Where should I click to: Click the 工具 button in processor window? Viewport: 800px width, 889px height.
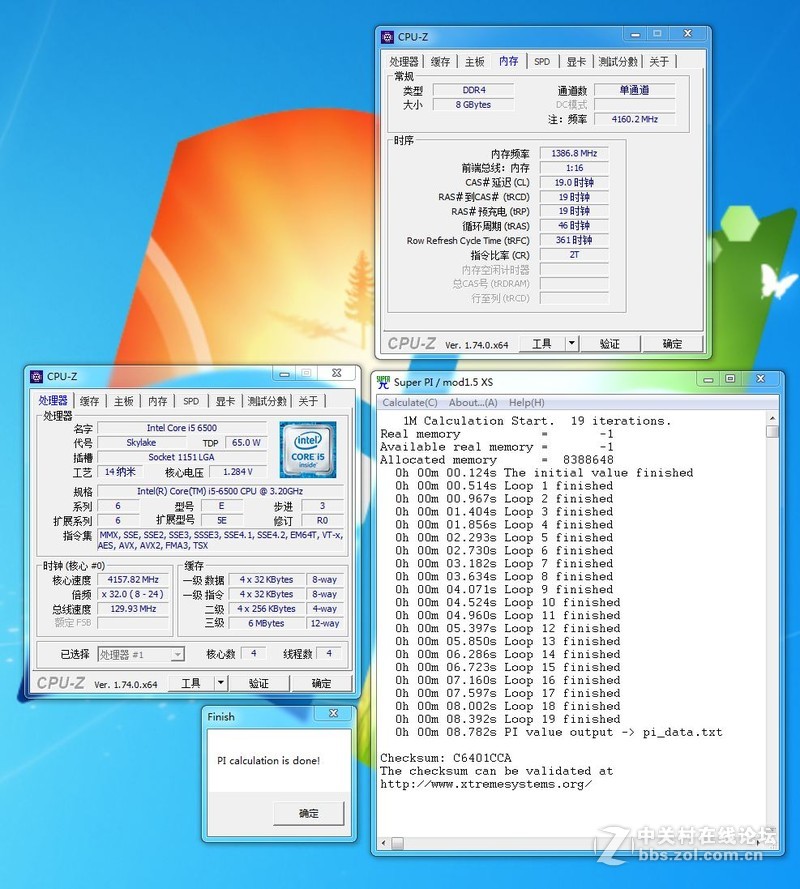click(190, 683)
